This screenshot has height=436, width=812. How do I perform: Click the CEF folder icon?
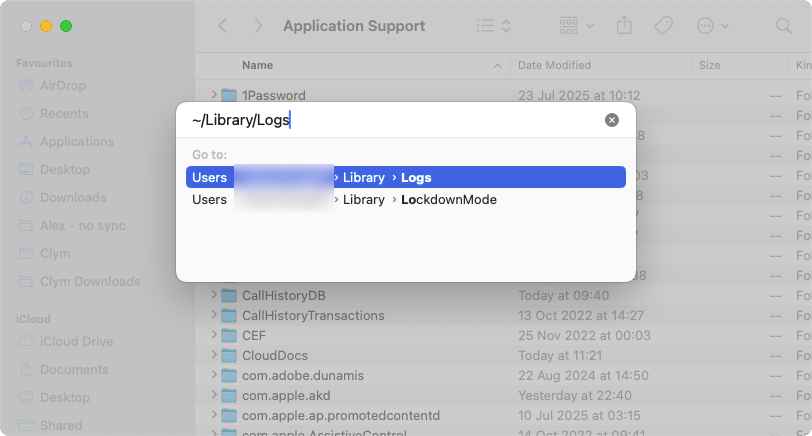(229, 336)
